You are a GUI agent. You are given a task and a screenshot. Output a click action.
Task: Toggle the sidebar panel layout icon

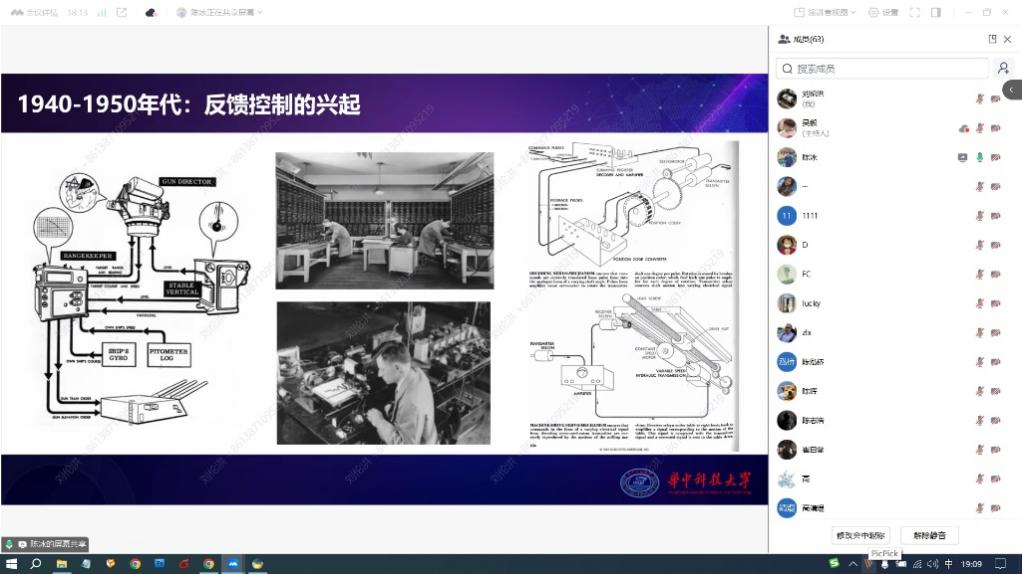(x=935, y=12)
